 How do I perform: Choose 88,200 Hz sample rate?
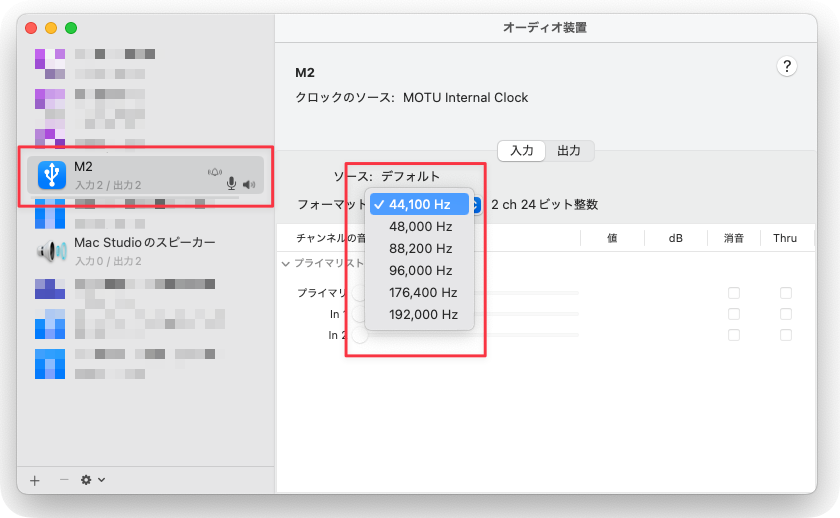pyautogui.click(x=419, y=249)
